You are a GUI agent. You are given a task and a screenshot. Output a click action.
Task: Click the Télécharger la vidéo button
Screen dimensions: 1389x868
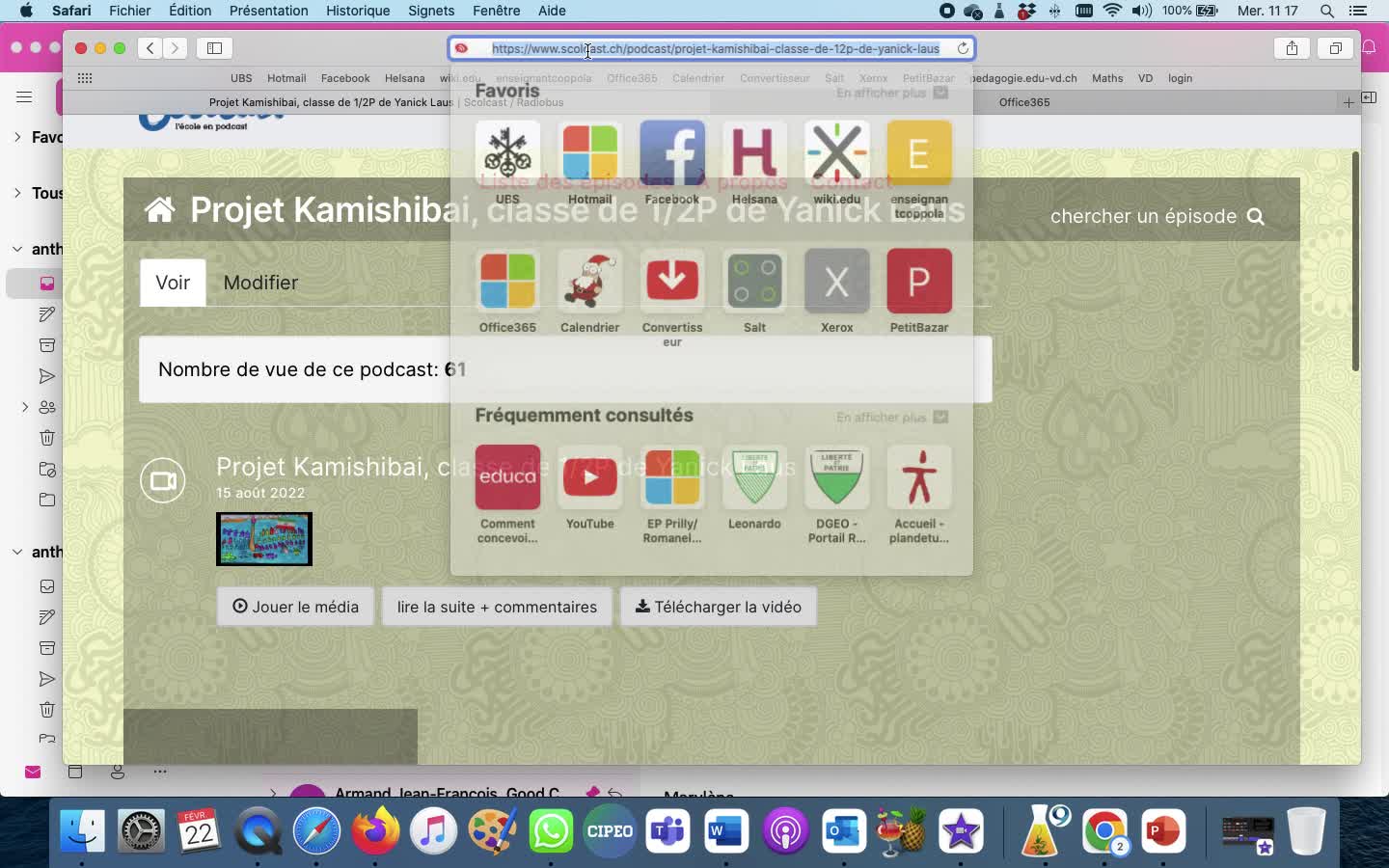tap(718, 607)
